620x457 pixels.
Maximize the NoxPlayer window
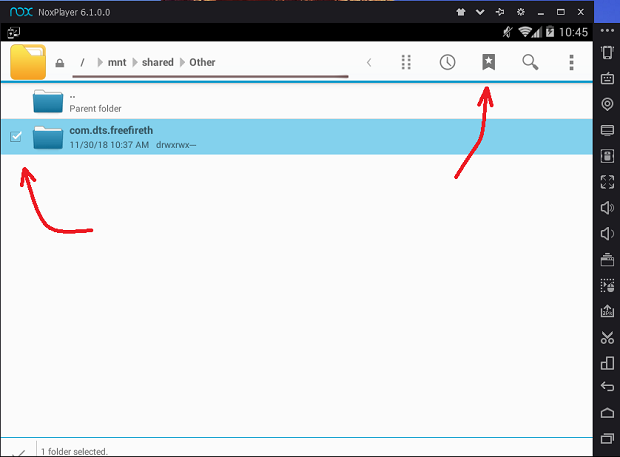click(561, 12)
